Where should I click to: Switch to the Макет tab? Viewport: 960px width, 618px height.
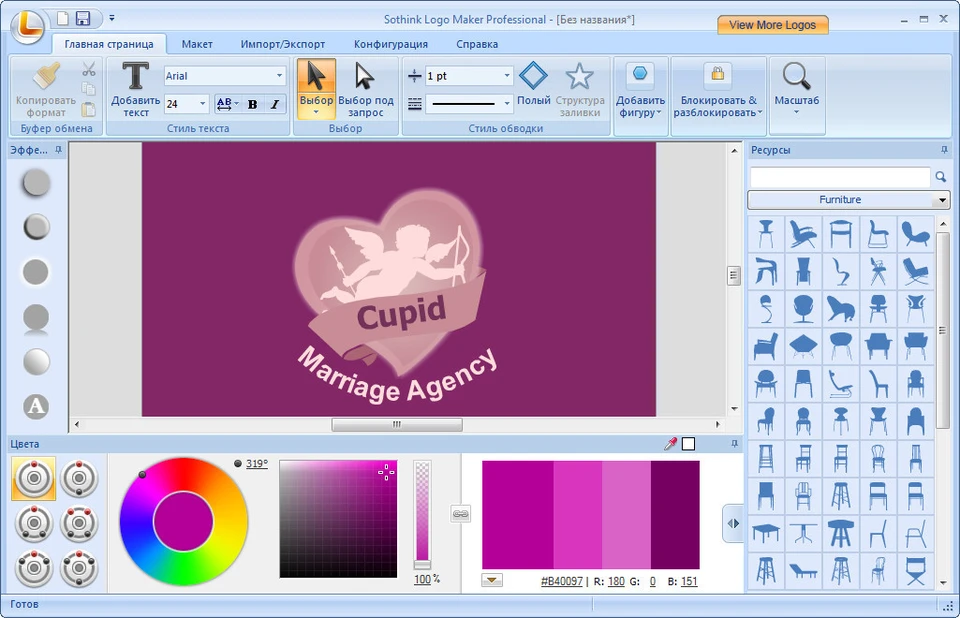[x=197, y=44]
